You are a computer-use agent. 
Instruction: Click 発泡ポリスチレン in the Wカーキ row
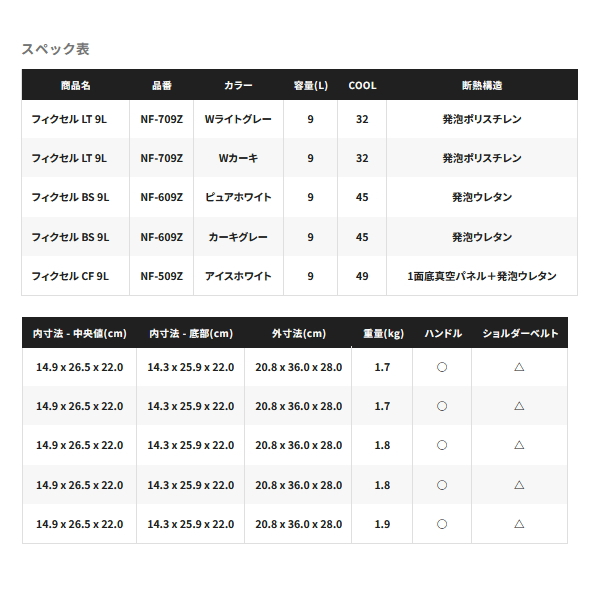[482, 158]
